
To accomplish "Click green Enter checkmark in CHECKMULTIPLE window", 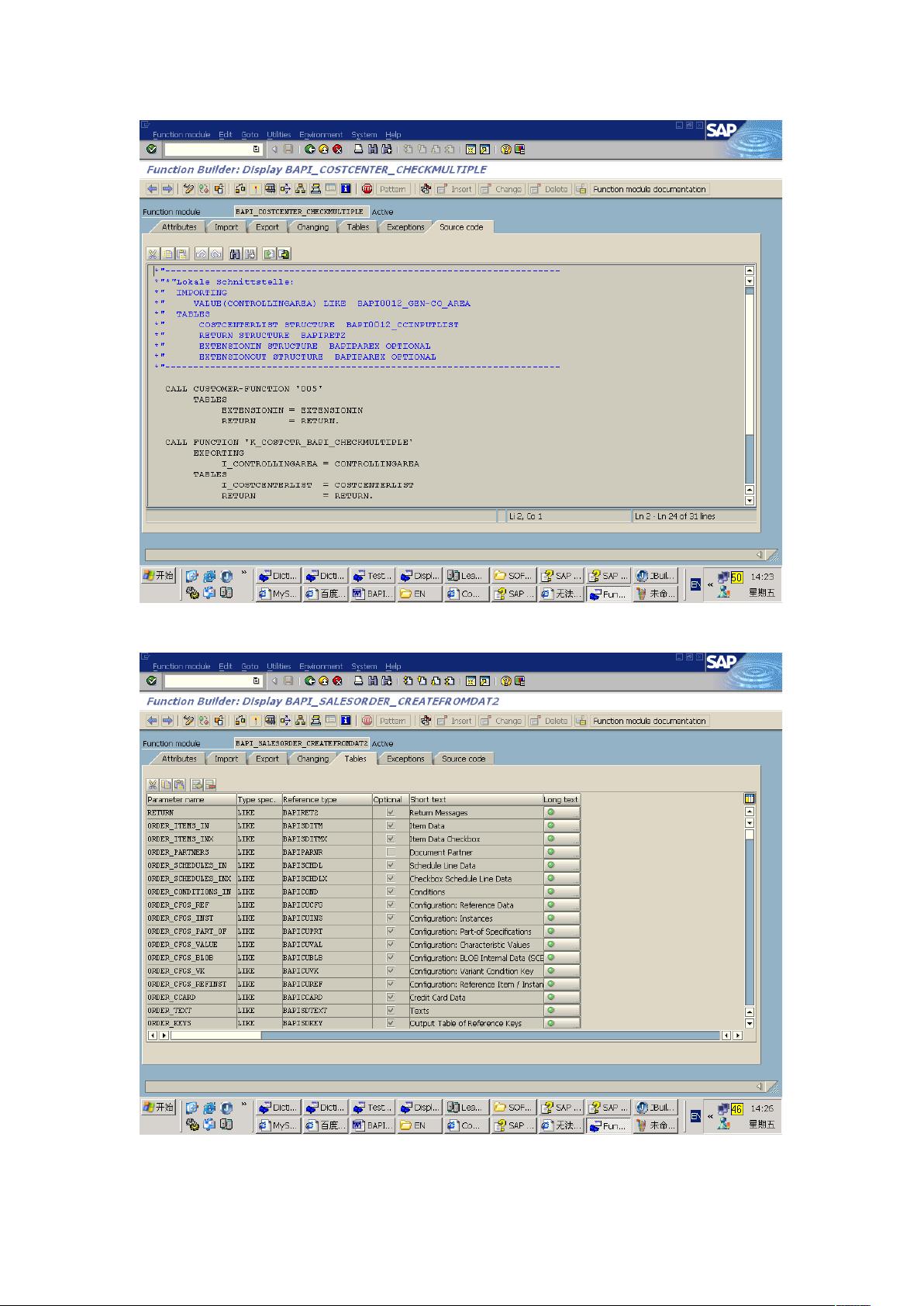I will coord(151,150).
